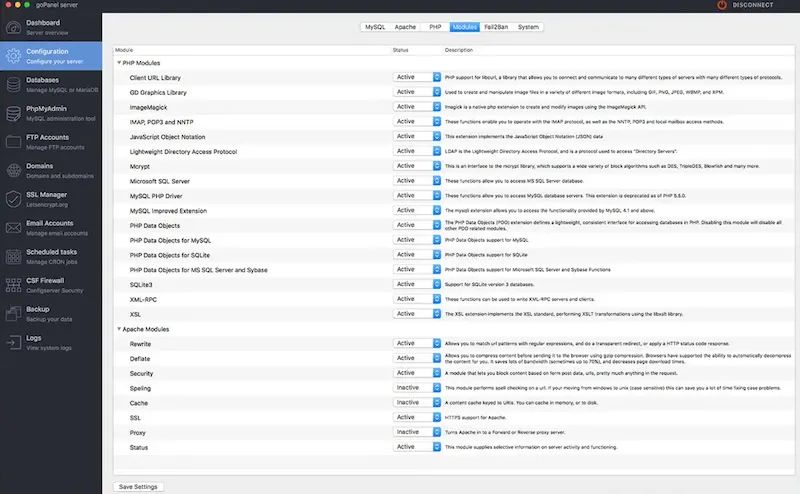Open Email Accounts section

[x=51, y=228]
